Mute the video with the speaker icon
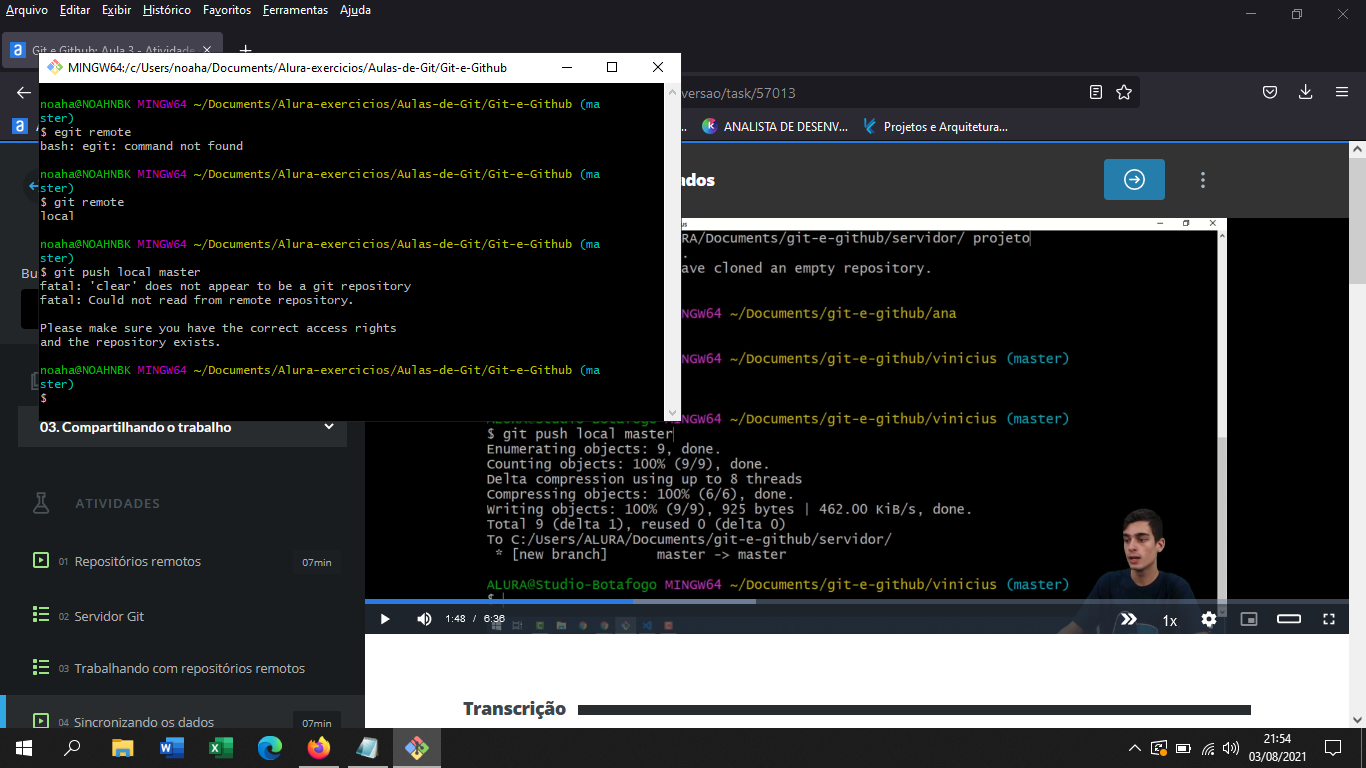This screenshot has height=768, width=1366. pos(424,620)
